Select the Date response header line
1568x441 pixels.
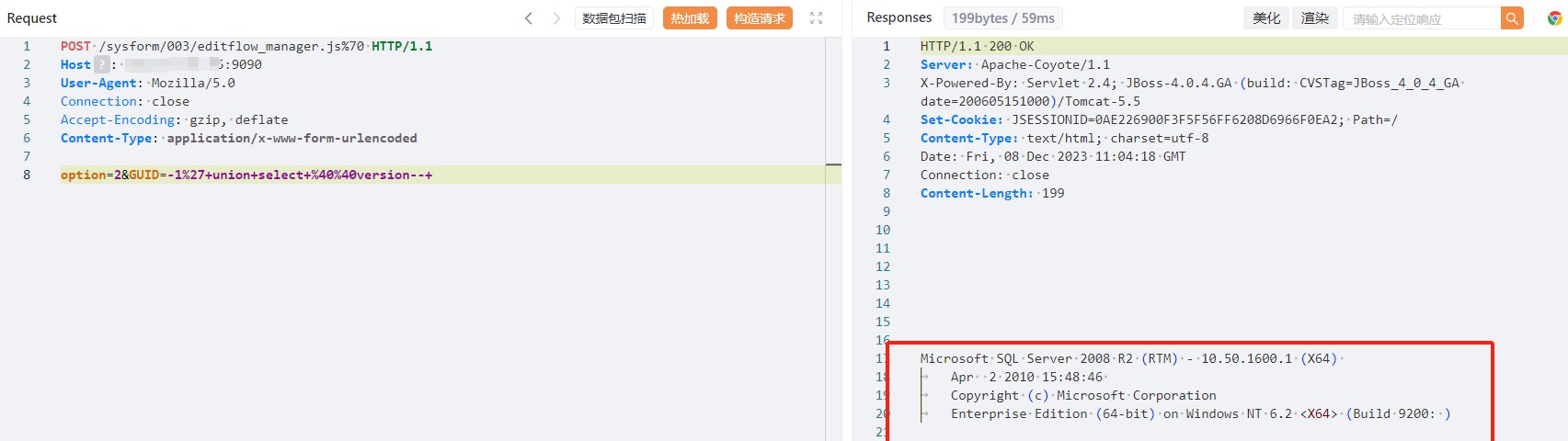click(1053, 156)
